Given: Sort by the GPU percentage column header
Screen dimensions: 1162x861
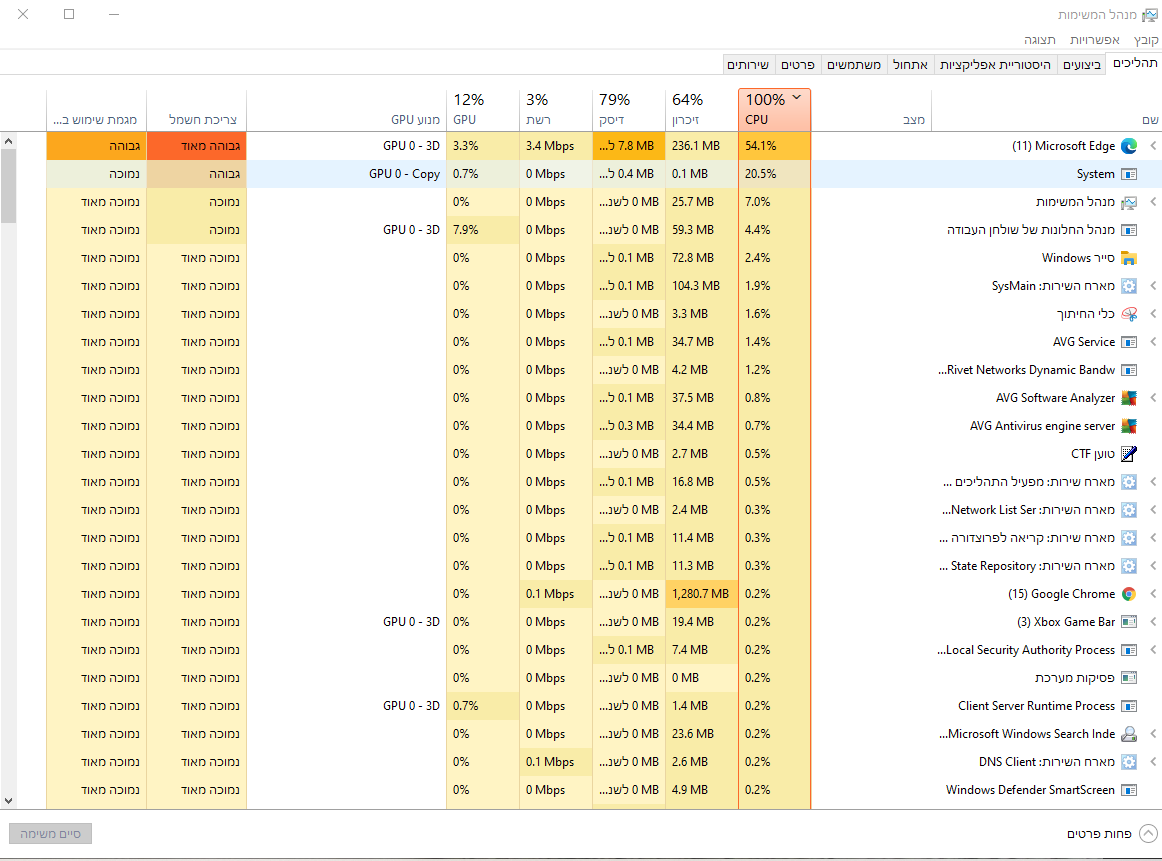Looking at the screenshot, I should click(483, 110).
